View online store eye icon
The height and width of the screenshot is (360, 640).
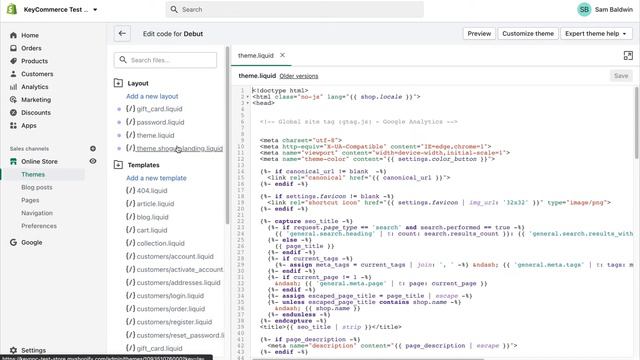click(x=93, y=161)
